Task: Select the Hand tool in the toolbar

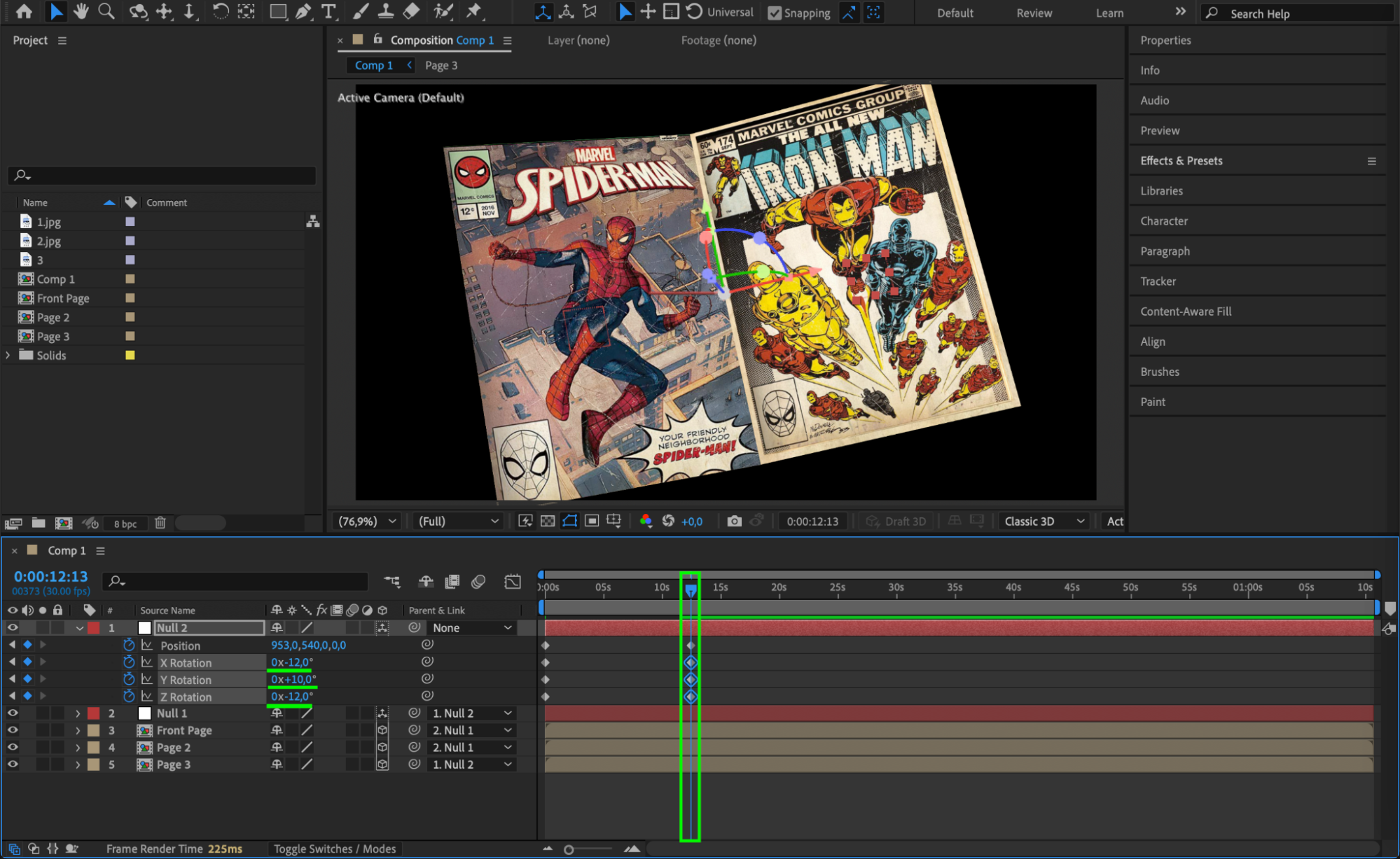Action: click(x=81, y=11)
